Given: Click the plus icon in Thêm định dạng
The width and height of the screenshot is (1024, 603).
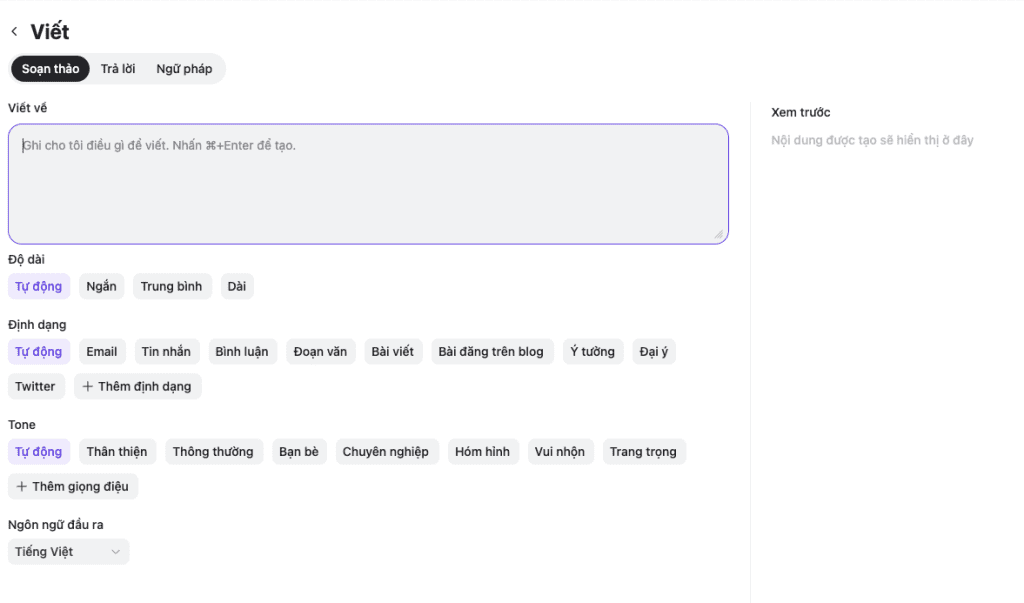Looking at the screenshot, I should [x=88, y=387].
